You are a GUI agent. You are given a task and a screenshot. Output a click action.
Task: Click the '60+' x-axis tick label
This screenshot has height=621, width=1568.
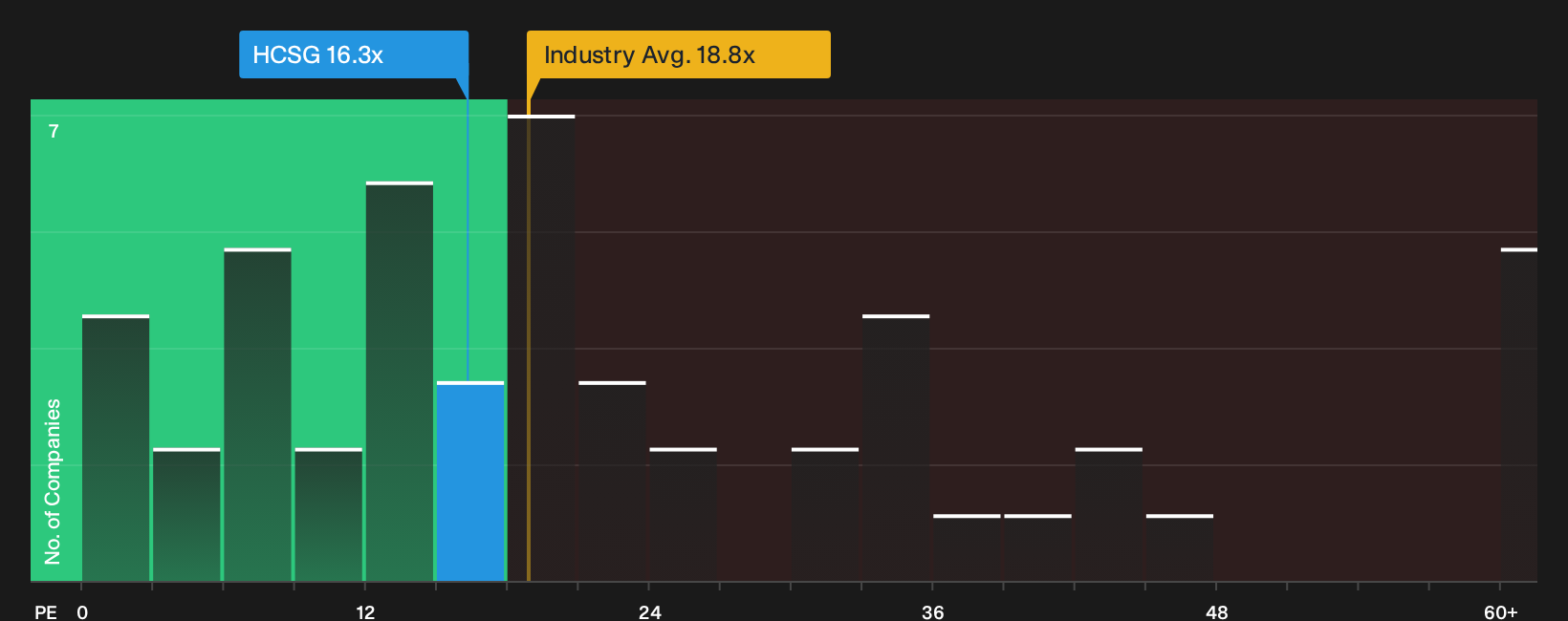tap(1501, 612)
